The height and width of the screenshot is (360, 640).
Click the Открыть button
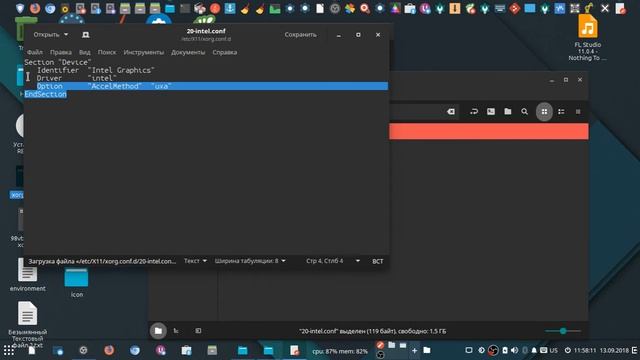(46, 35)
